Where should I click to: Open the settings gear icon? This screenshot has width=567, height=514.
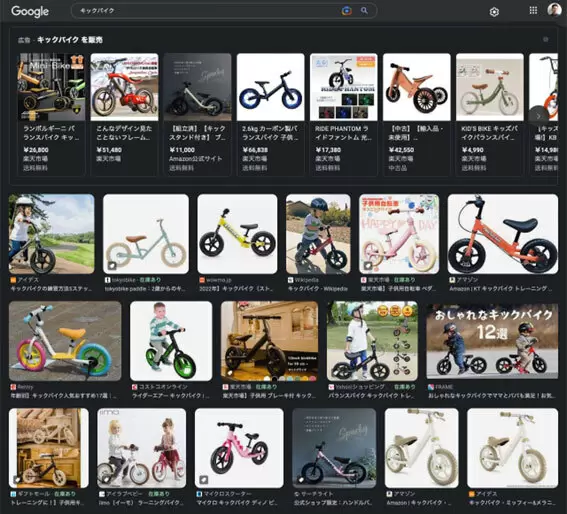coord(494,12)
